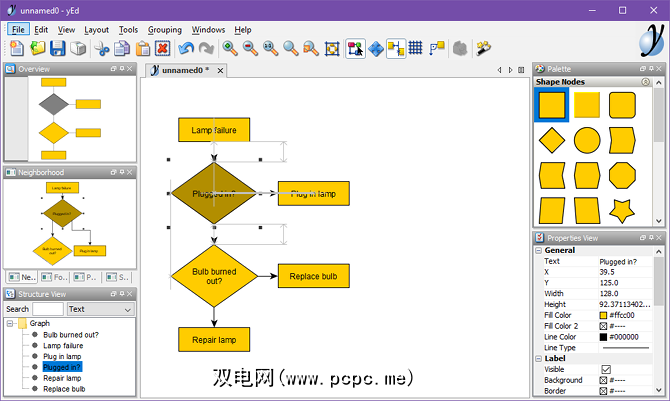The width and height of the screenshot is (670, 401).
Task: Select the circle shape in Palette
Action: coord(587,140)
